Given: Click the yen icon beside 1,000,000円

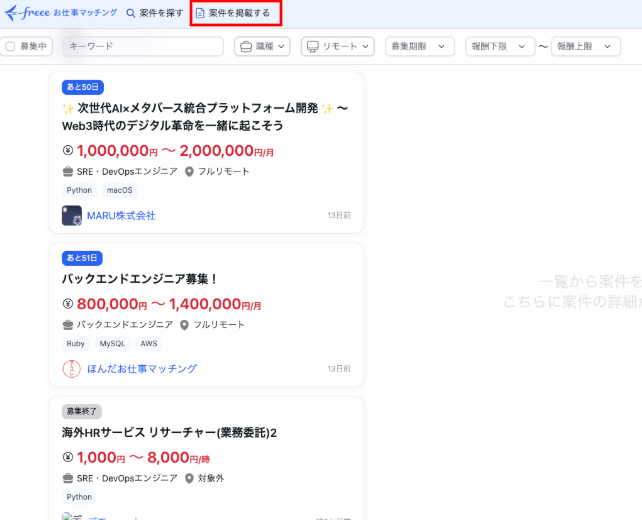Looking at the screenshot, I should coord(68,150).
